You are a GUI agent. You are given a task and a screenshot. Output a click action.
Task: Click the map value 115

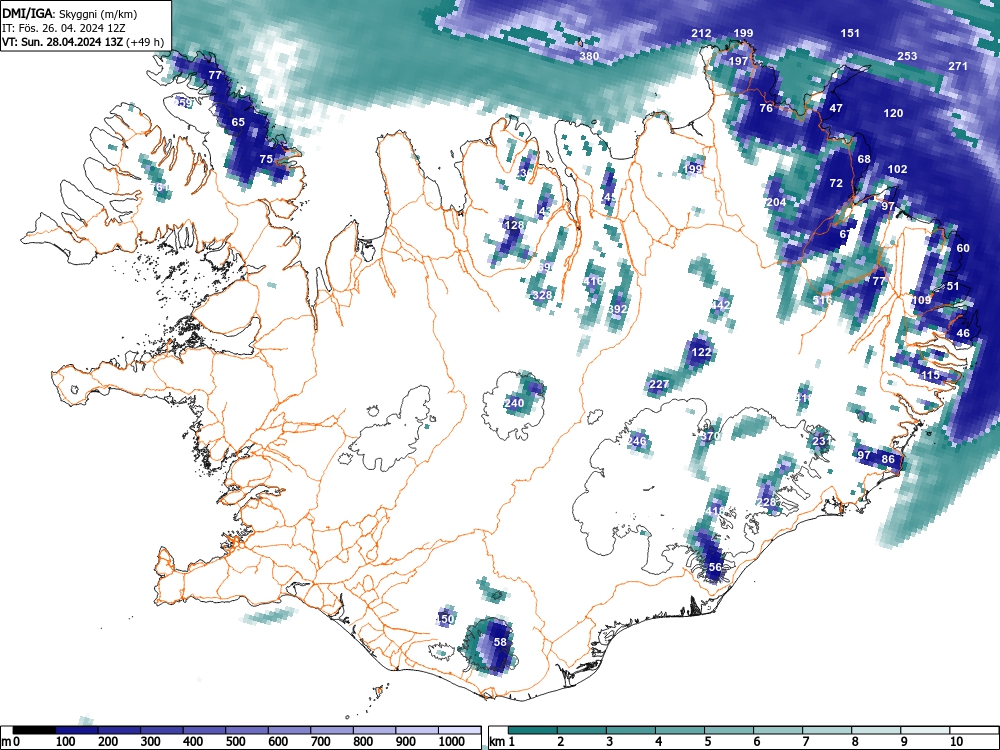pyautogui.click(x=930, y=375)
